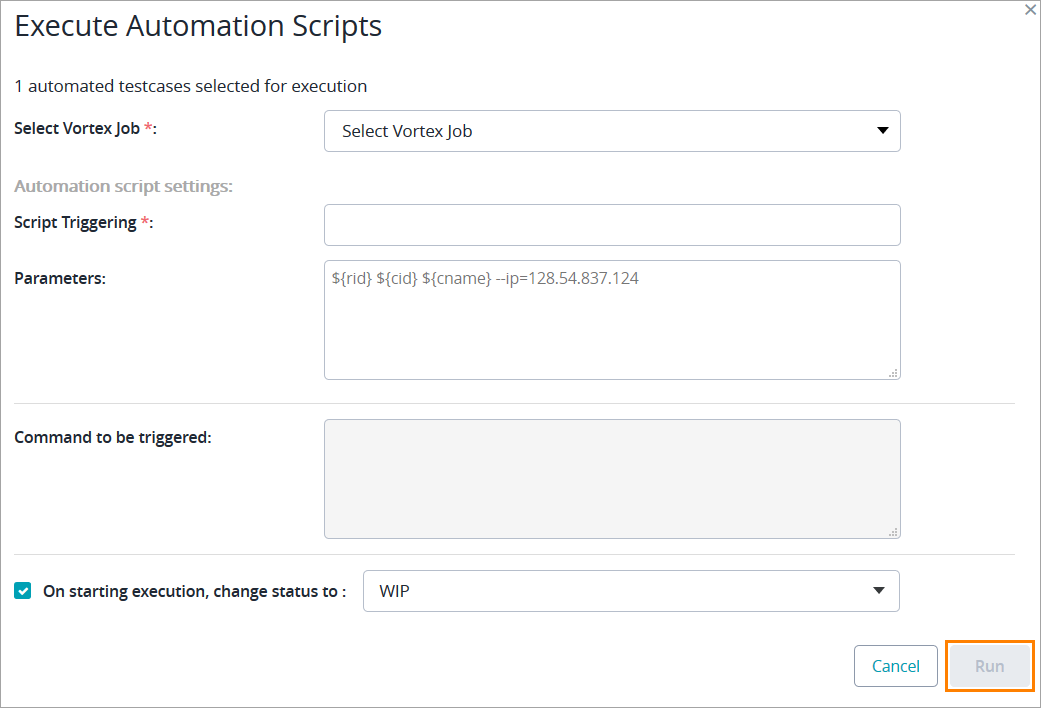
Task: Open the Select Vortex Job dropdown
Action: click(600, 131)
